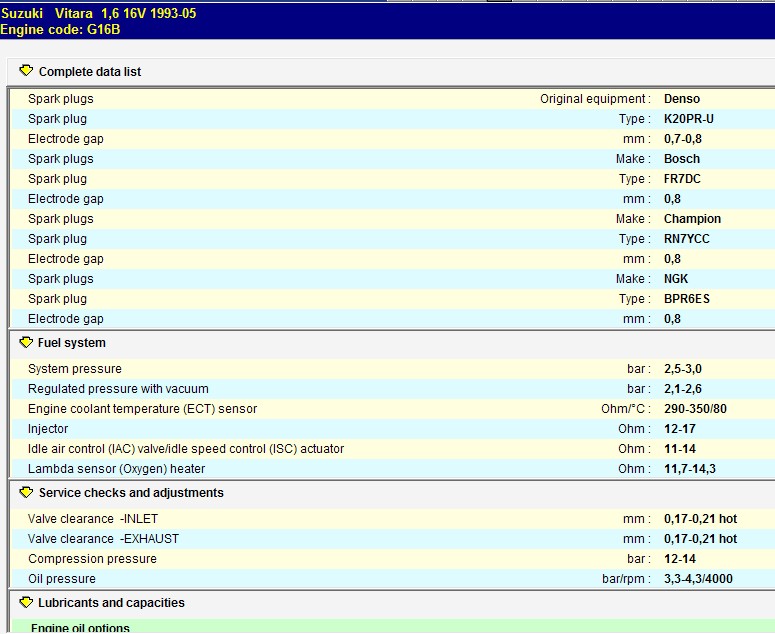
Task: Collapse the Complete data list heading text
Action: (x=89, y=72)
